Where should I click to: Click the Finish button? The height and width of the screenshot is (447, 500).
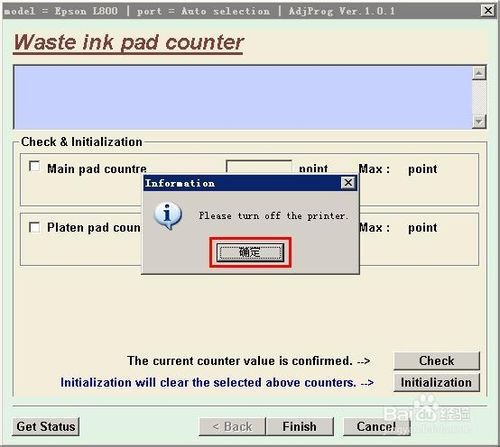pos(299,426)
